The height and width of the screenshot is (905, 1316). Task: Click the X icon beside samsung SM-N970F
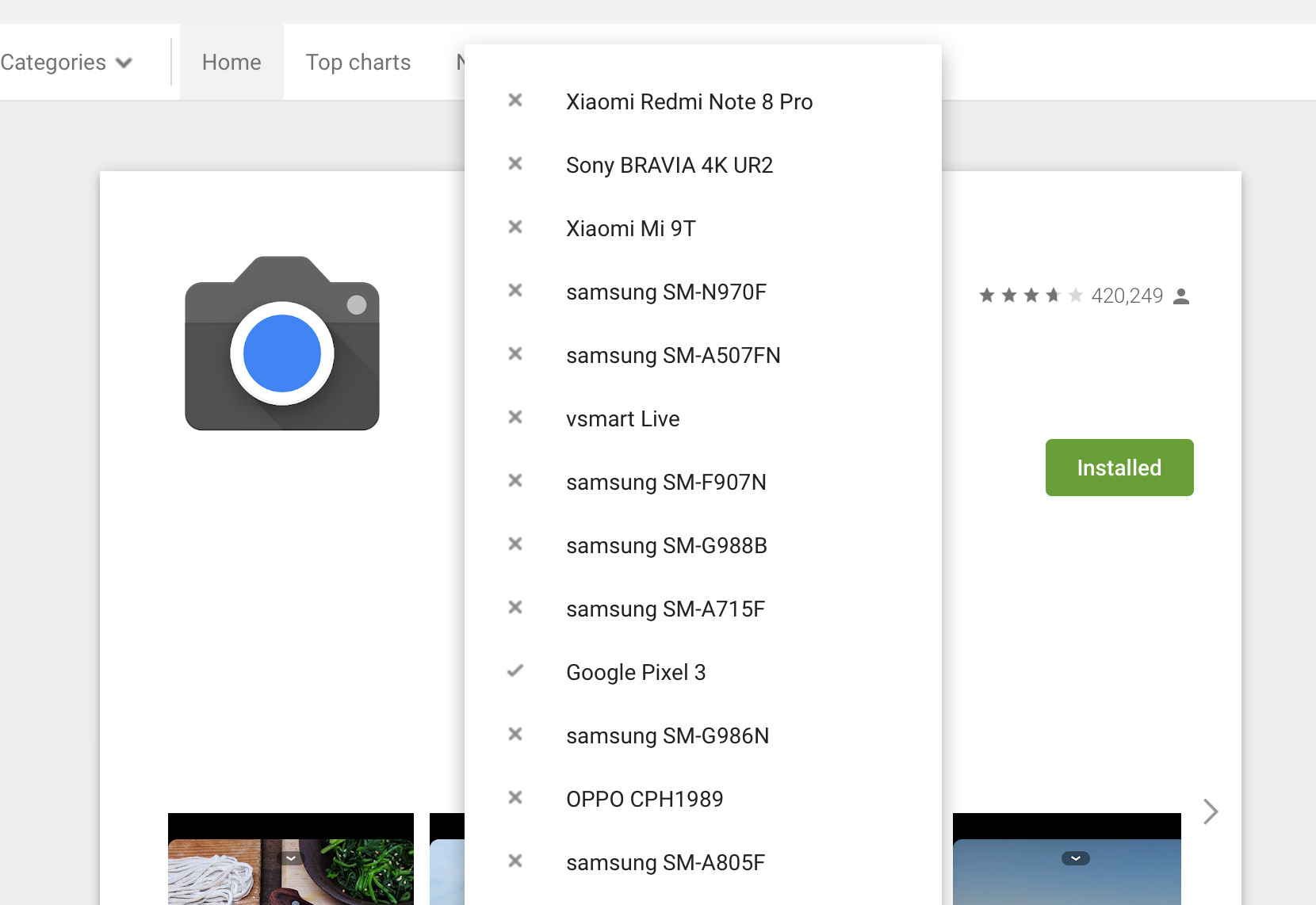pos(515,290)
